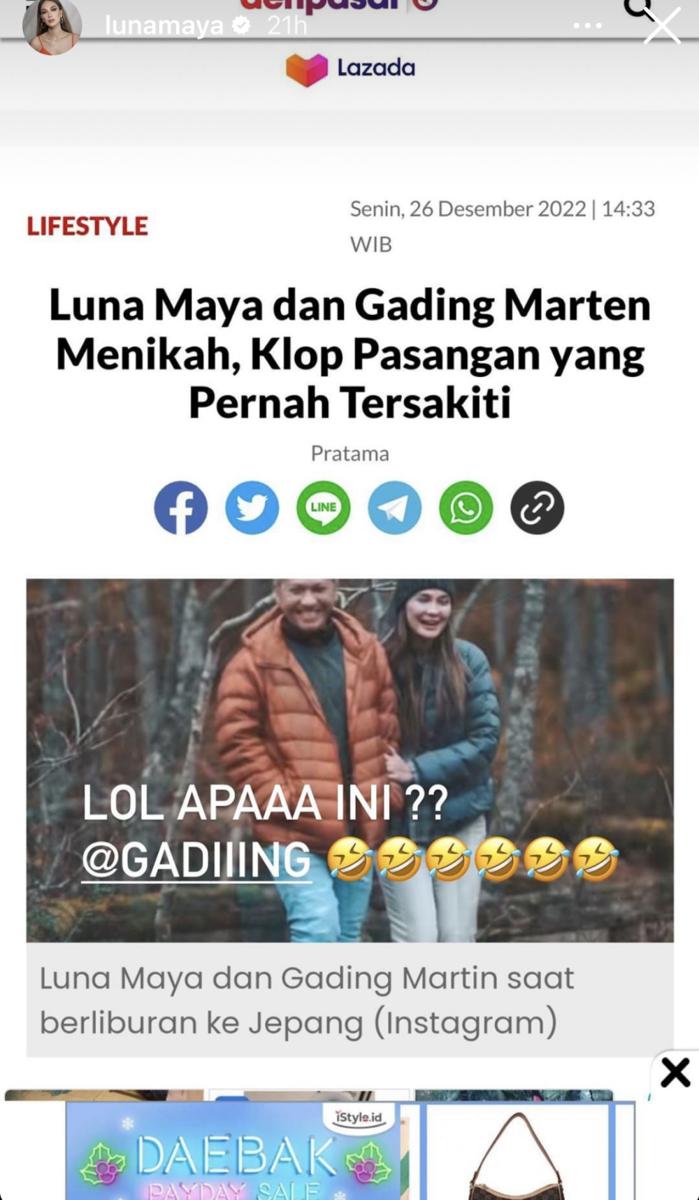Tap the article headline about Luna Maya

(x=350, y=354)
